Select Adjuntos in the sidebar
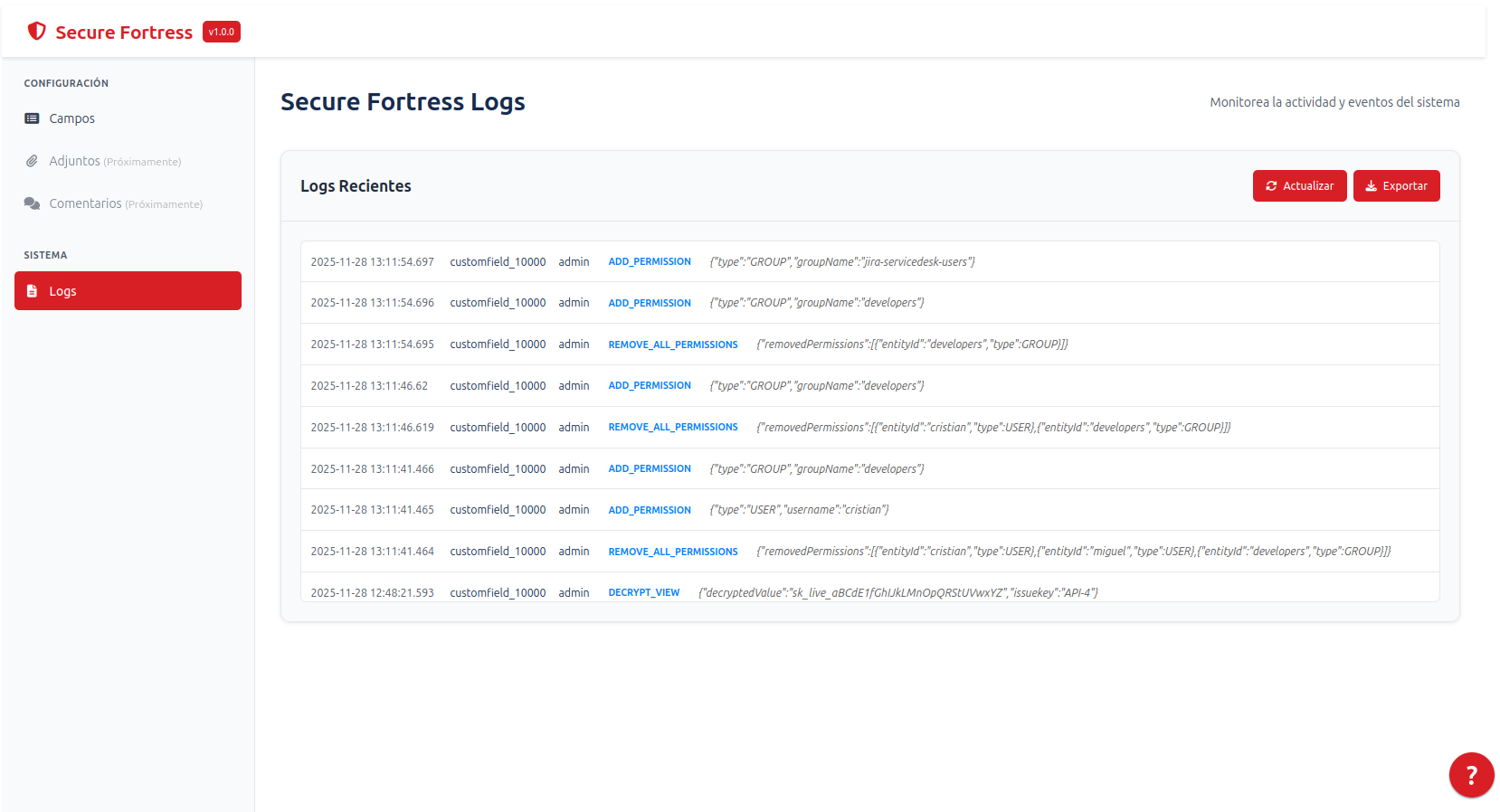This screenshot has width=1500, height=812. click(x=74, y=161)
